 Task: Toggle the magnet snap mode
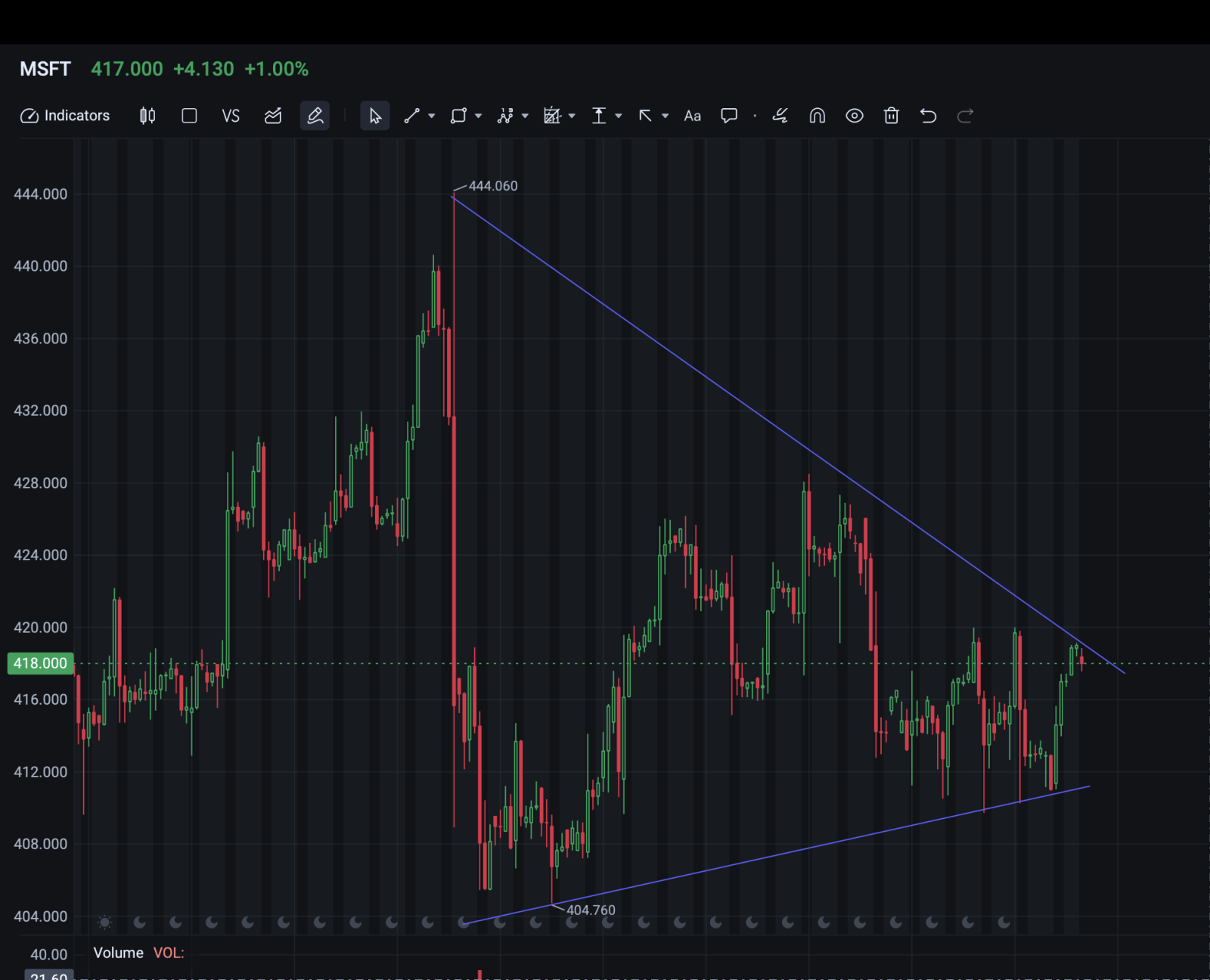818,116
